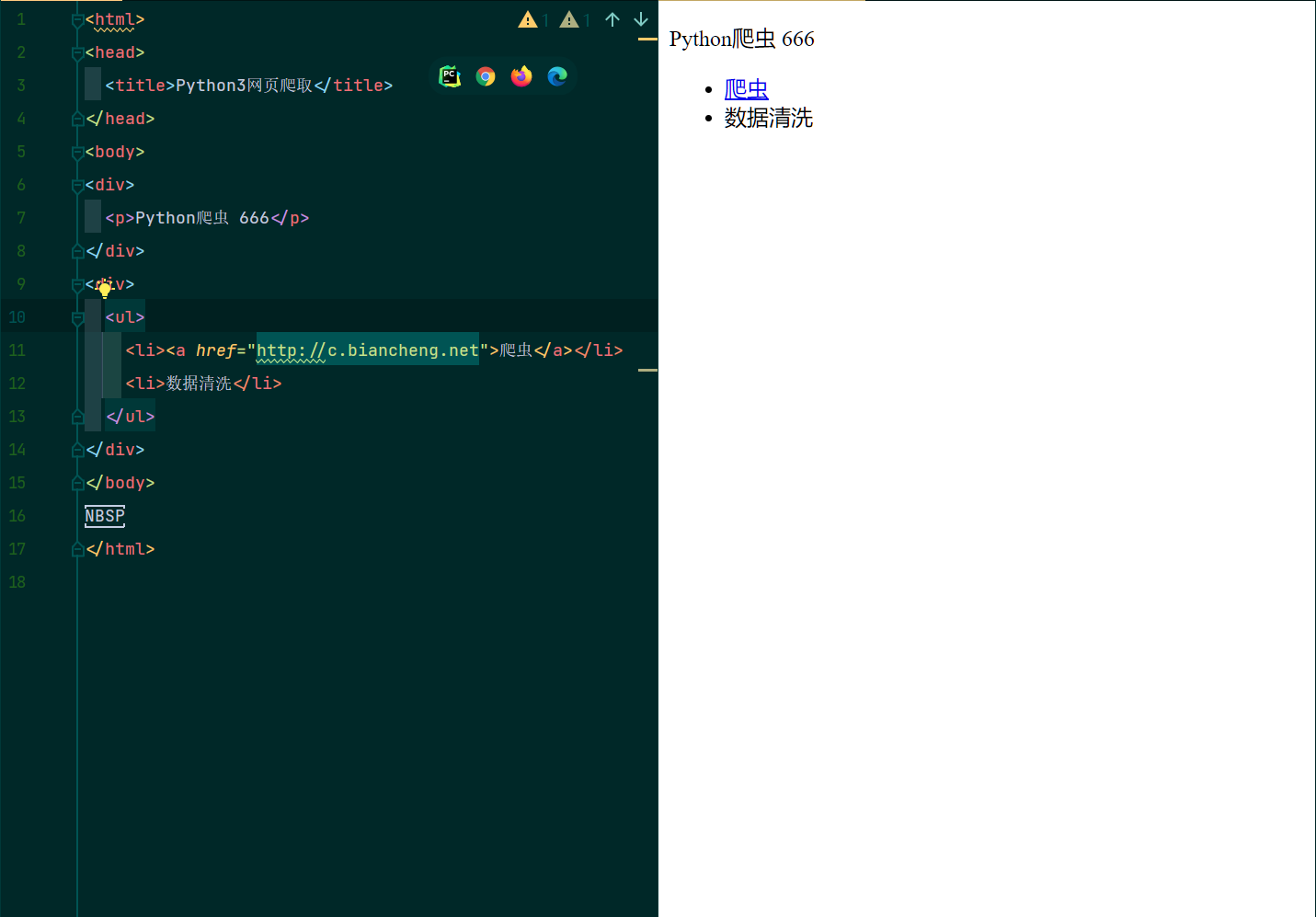Open the 爬虫 link in the preview

click(746, 89)
